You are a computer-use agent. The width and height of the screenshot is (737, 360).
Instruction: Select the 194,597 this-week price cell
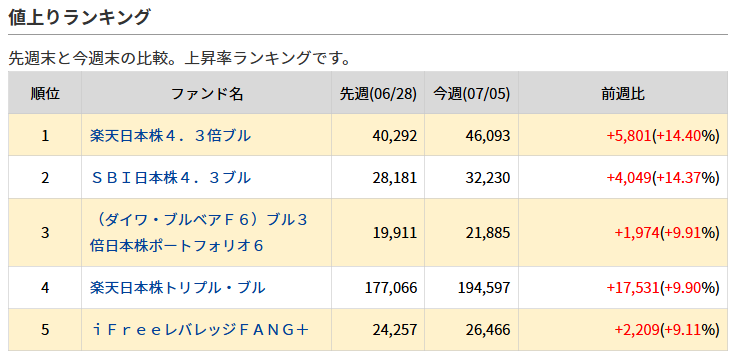[x=471, y=287]
